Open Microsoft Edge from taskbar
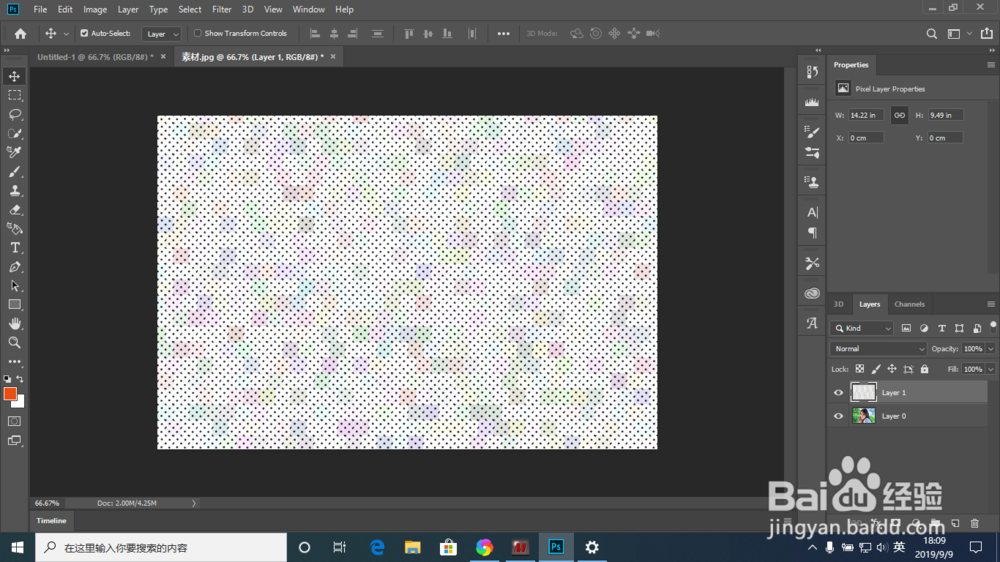 point(377,547)
